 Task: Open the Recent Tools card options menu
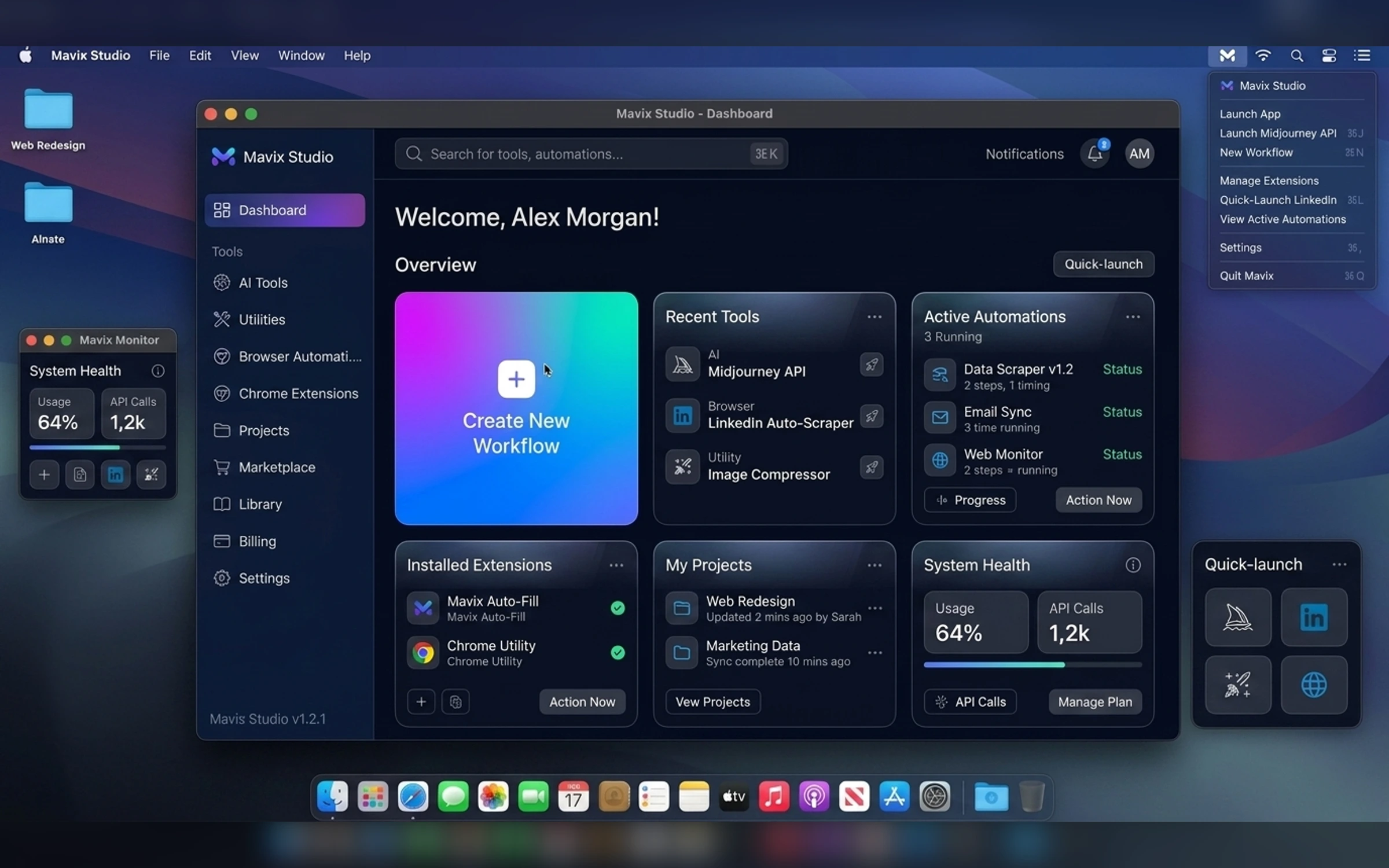pos(874,317)
